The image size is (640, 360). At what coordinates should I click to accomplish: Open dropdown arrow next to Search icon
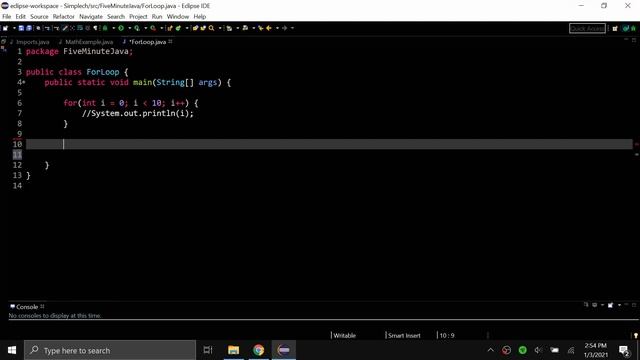[x=220, y=28]
